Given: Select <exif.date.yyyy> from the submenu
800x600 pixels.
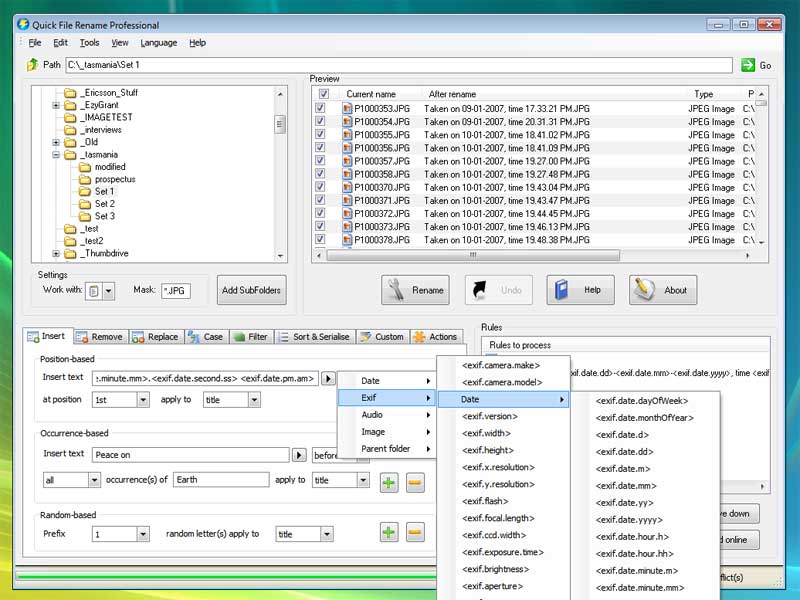Looking at the screenshot, I should point(628,520).
